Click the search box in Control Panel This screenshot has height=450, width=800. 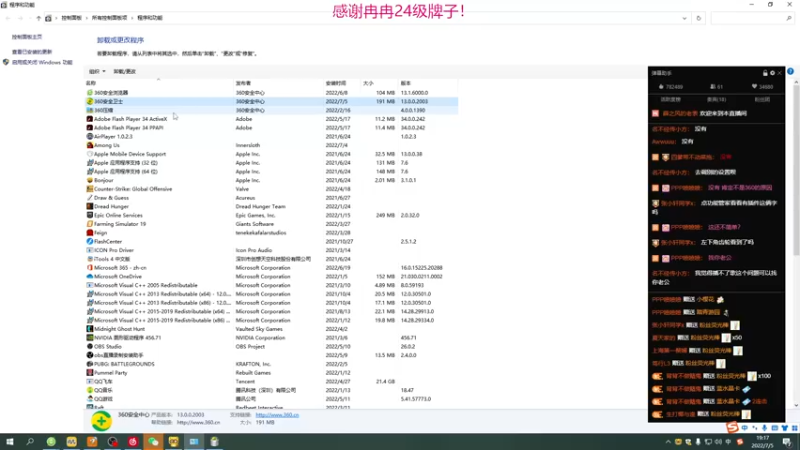pyautogui.click(x=752, y=18)
